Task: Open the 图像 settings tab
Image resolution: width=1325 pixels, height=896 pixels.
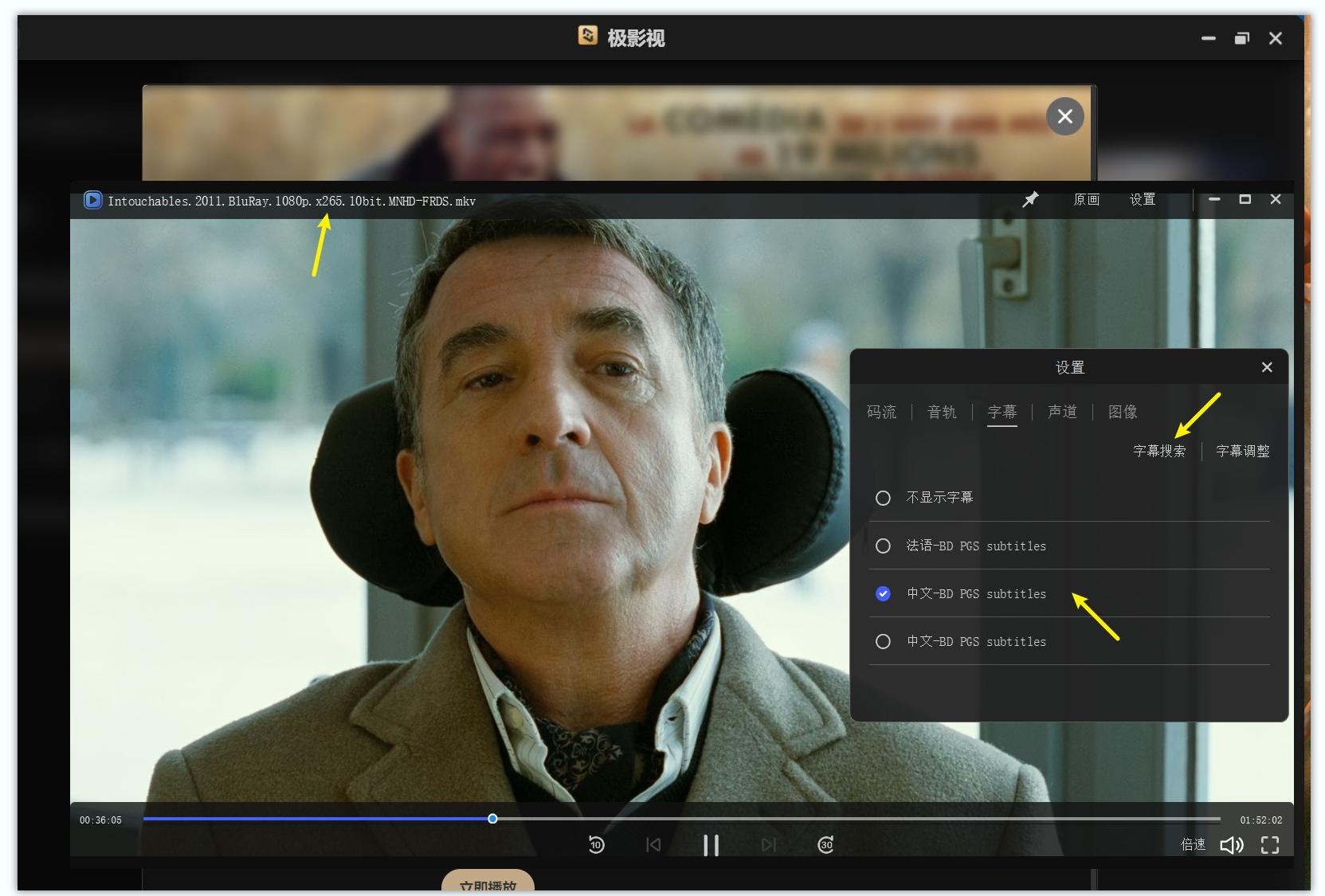Action: pyautogui.click(x=1122, y=412)
